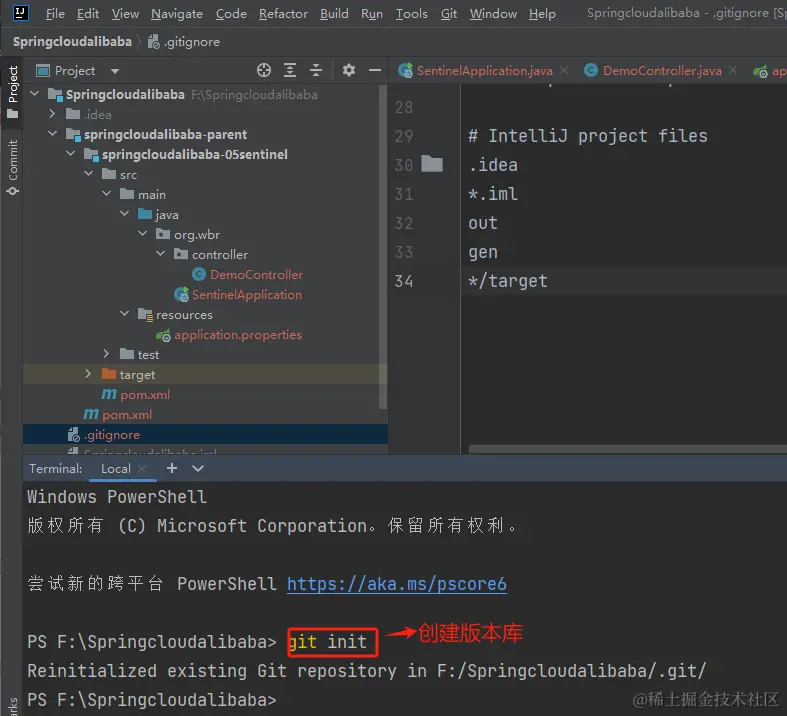The width and height of the screenshot is (787, 716).
Task: Click the IntelliJ IDEA logo icon
Action: (x=21, y=13)
